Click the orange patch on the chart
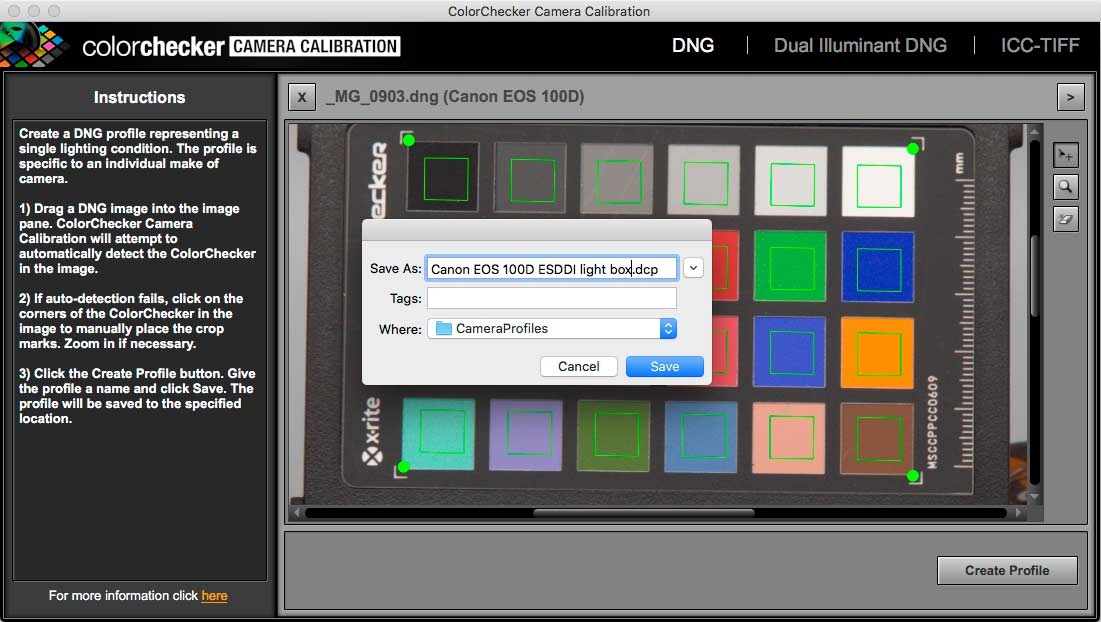Viewport: 1101px width, 622px height. coord(877,352)
